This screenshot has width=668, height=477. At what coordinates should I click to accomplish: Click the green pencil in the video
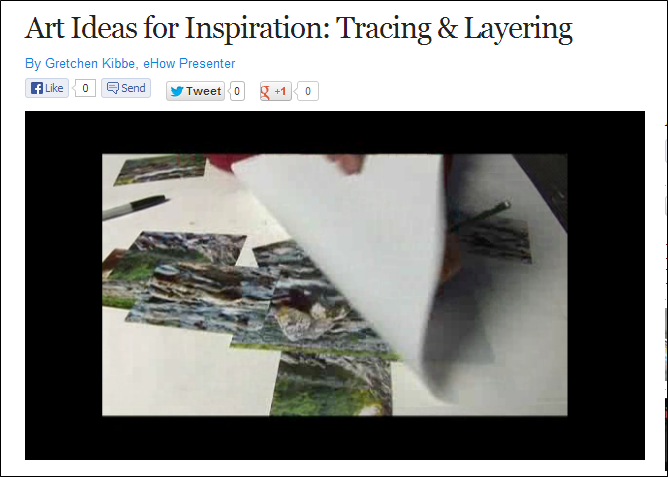[479, 216]
